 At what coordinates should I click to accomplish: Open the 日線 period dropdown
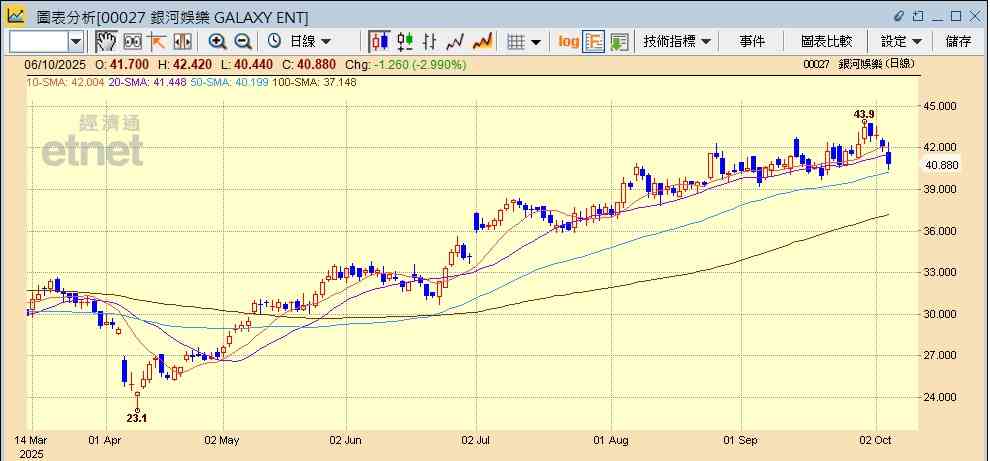311,41
